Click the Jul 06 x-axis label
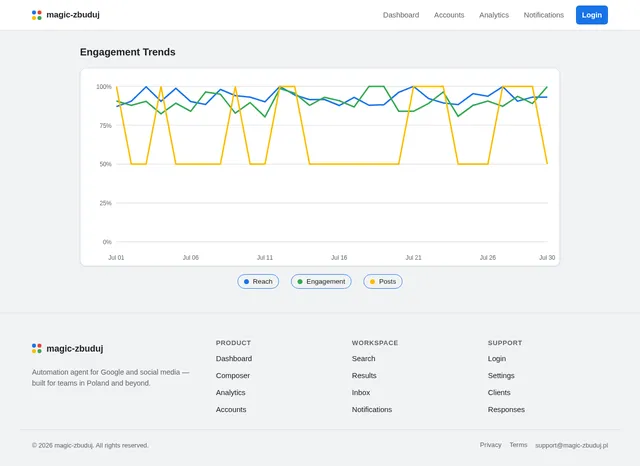This screenshot has height=466, width=640. (191, 257)
